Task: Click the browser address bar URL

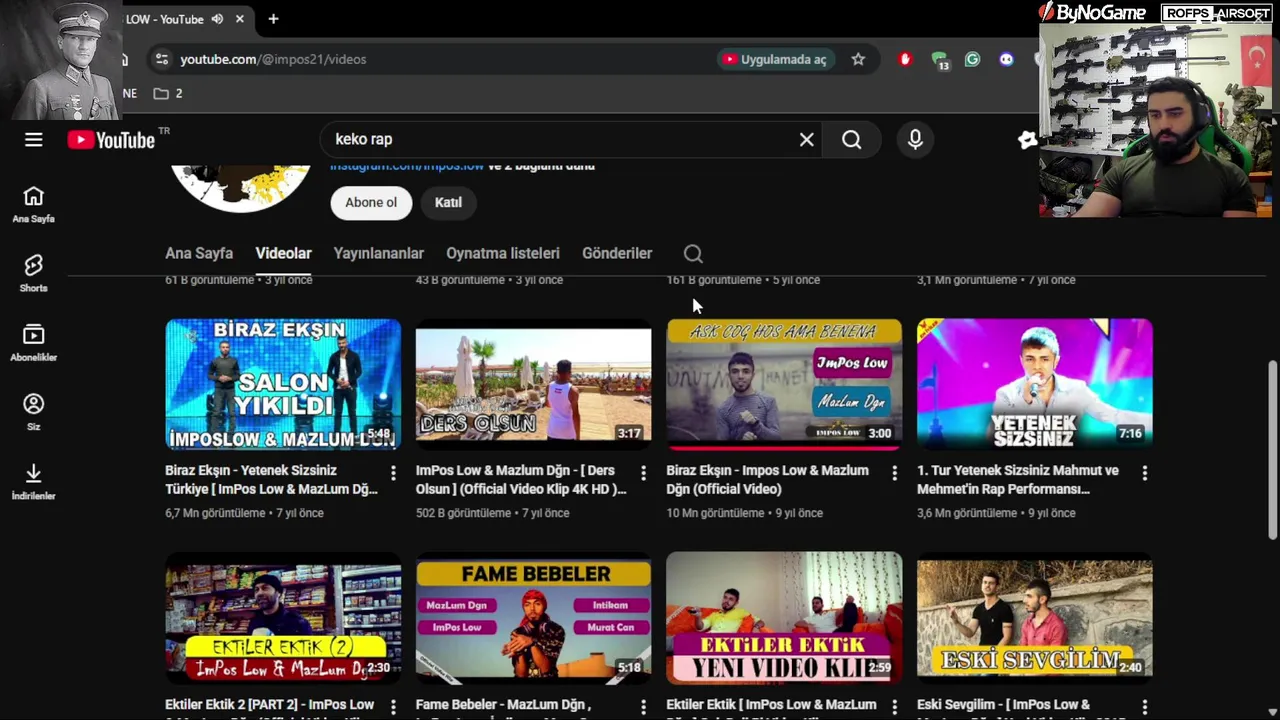Action: pos(273,59)
